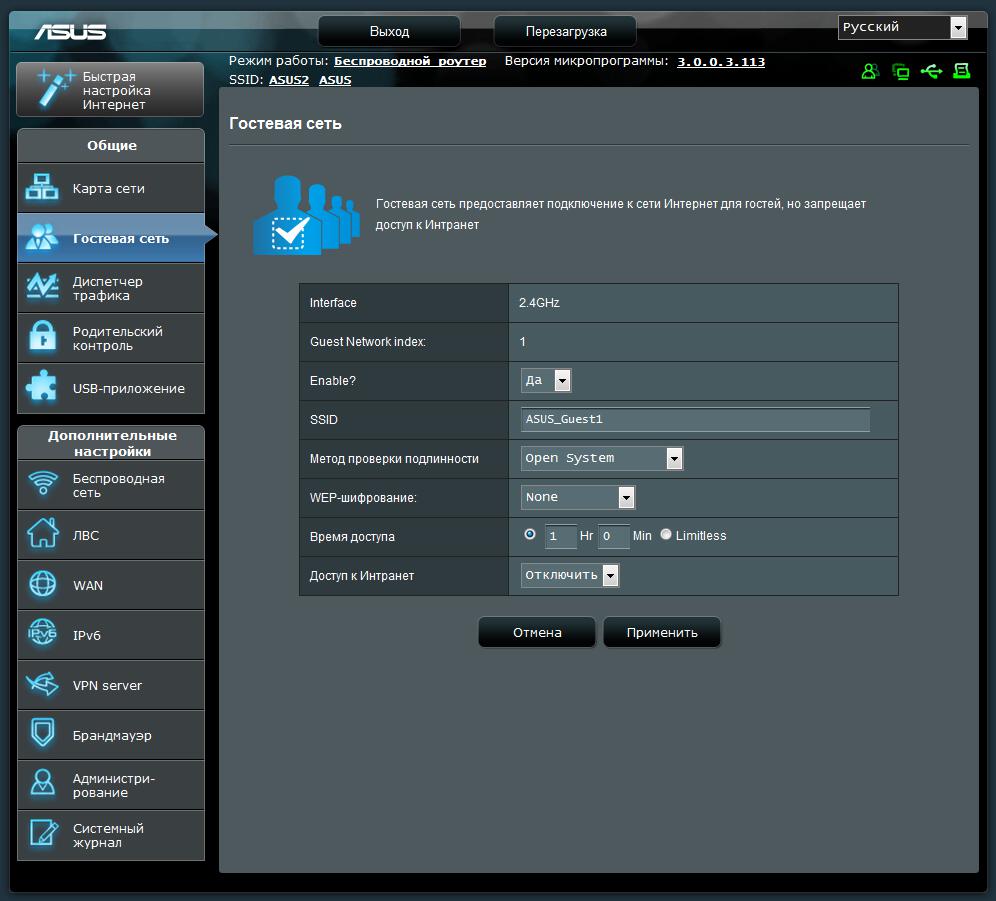Click the SSID field containing ASUS_Guest1

click(695, 419)
